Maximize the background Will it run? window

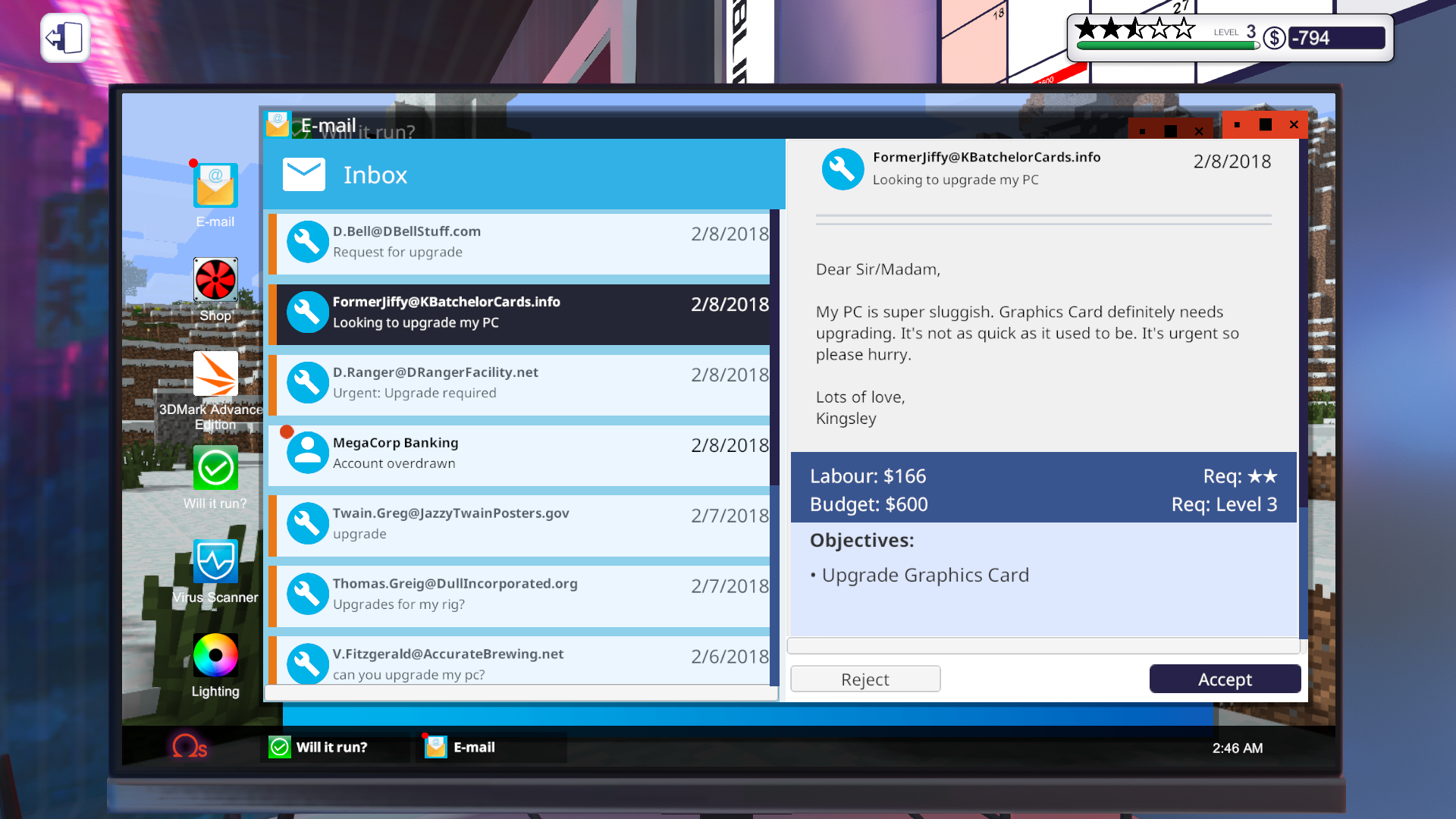(x=1171, y=131)
